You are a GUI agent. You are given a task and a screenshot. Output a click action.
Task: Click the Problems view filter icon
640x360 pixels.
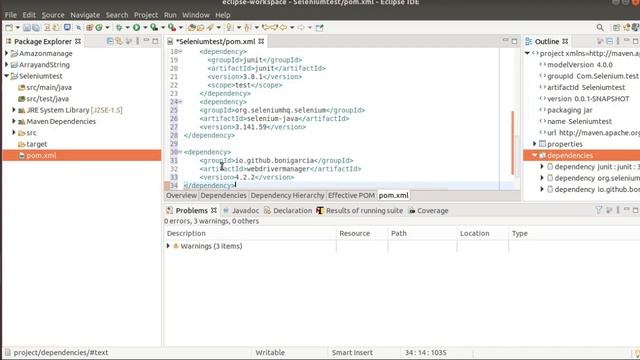pyautogui.click(x=598, y=210)
